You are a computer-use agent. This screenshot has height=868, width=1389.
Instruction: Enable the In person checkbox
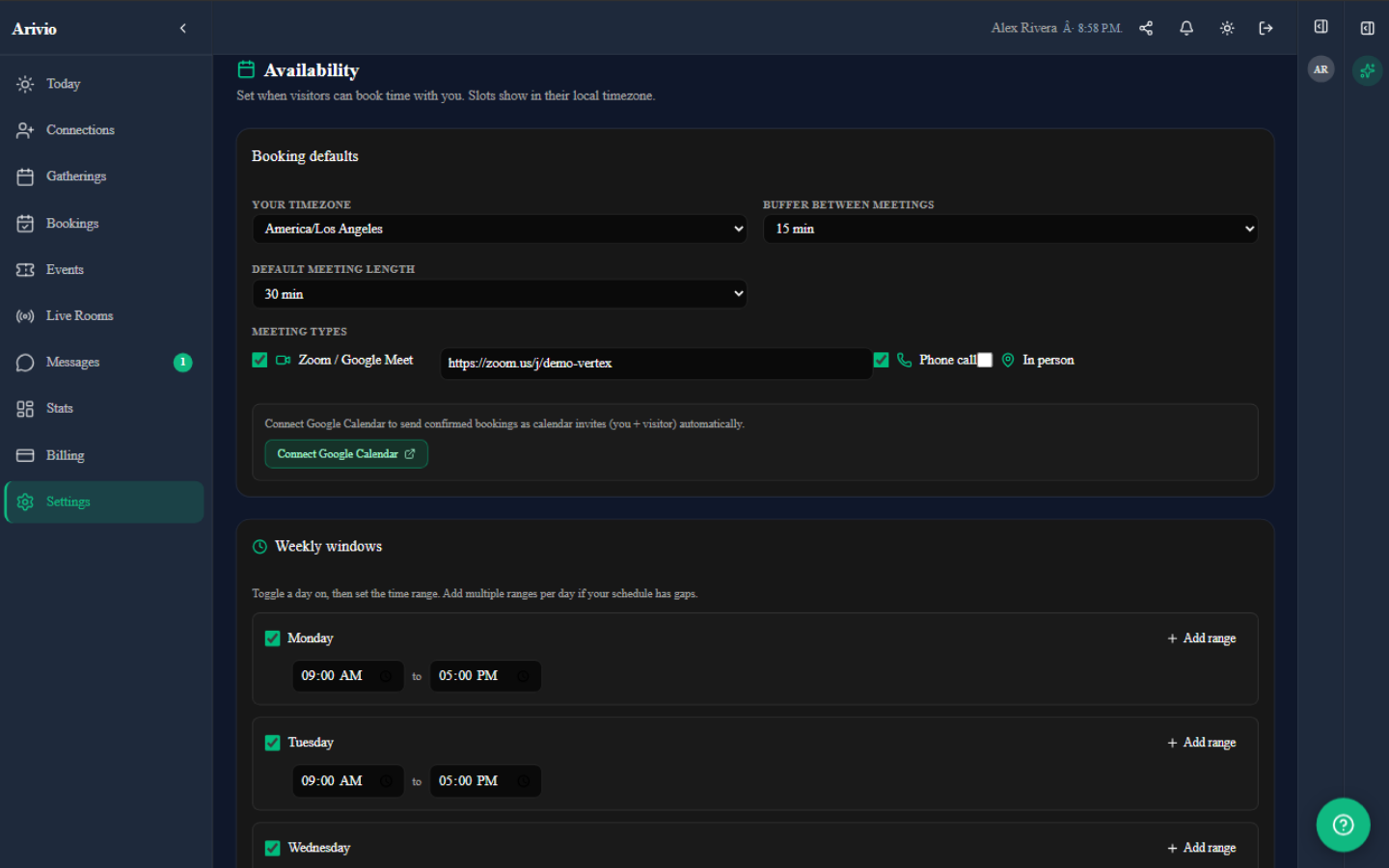click(985, 360)
